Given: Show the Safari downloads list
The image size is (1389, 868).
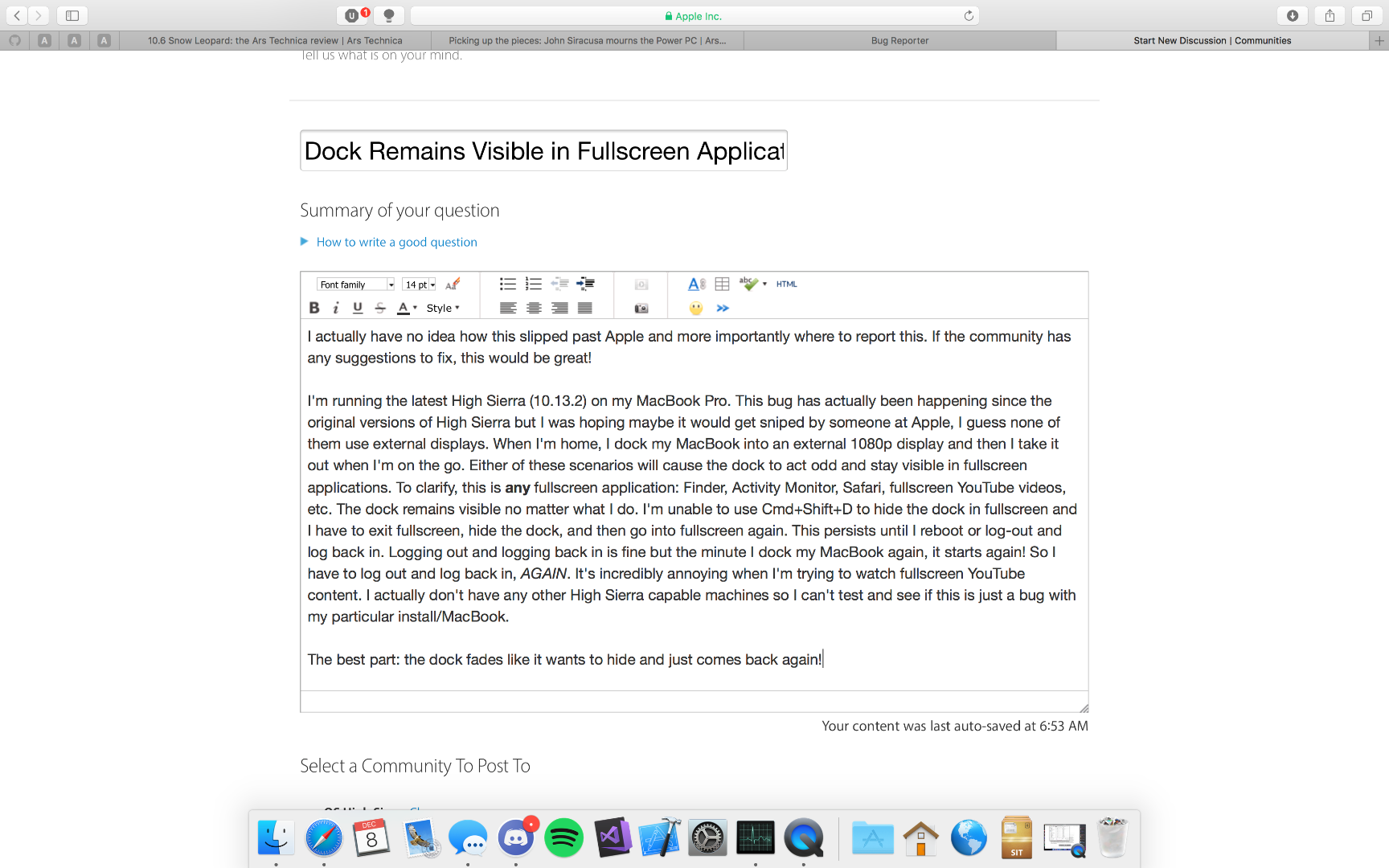Looking at the screenshot, I should click(1293, 15).
